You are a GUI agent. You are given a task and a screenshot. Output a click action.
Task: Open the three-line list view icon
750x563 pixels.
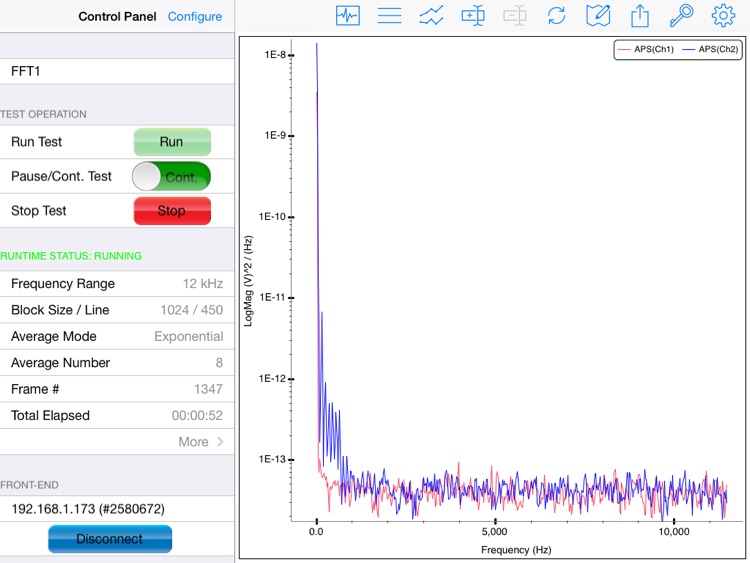point(389,15)
